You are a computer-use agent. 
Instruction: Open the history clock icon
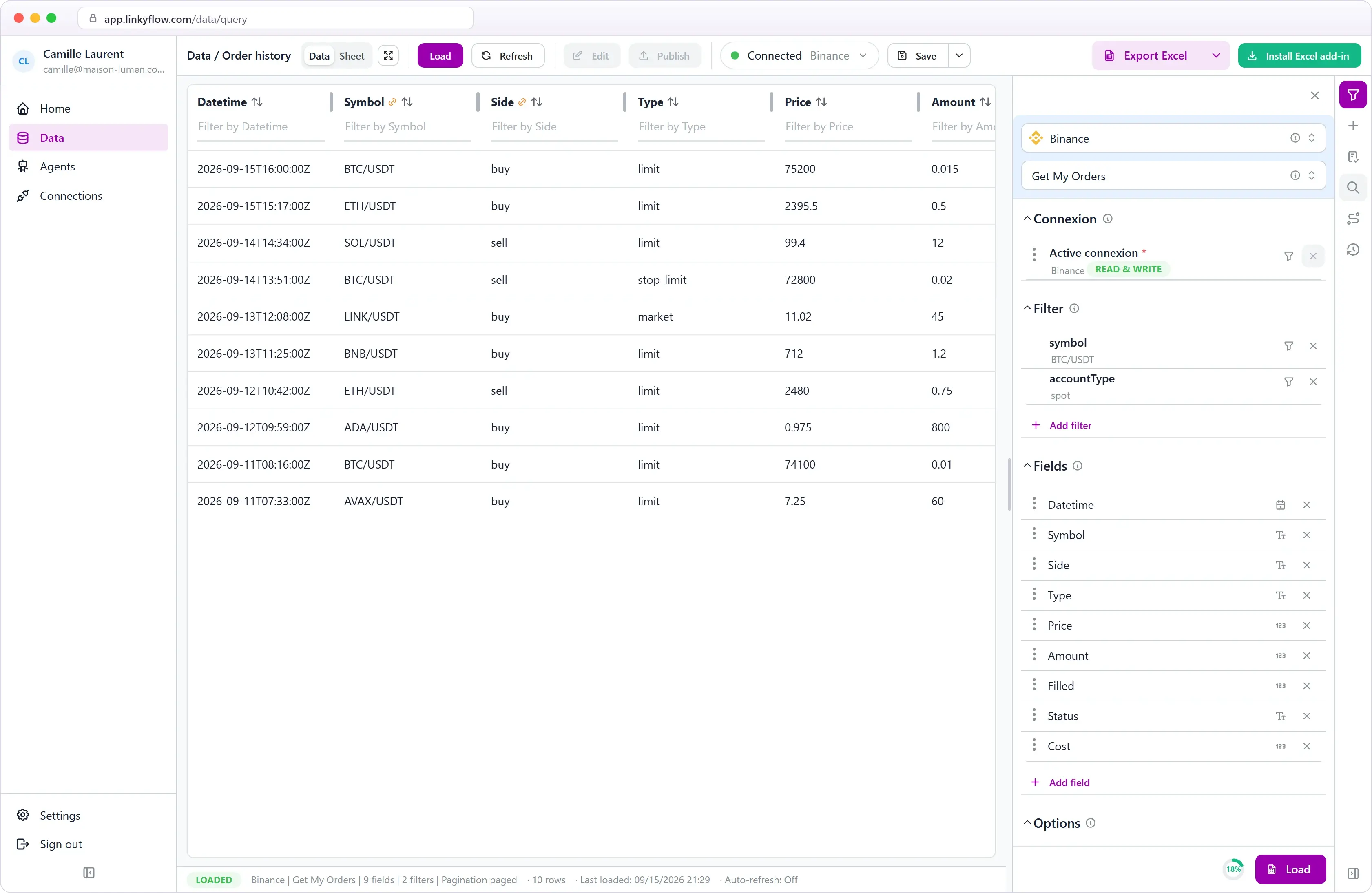coord(1352,250)
